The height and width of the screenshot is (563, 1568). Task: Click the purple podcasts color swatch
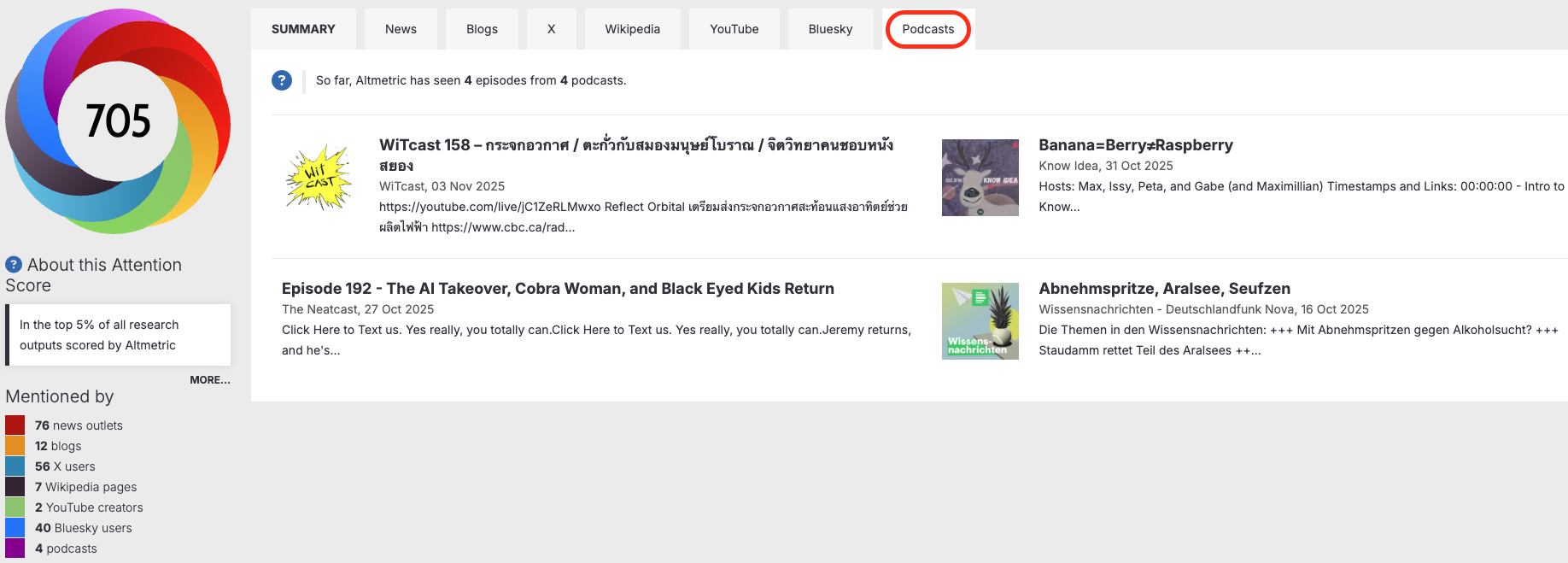(x=15, y=548)
